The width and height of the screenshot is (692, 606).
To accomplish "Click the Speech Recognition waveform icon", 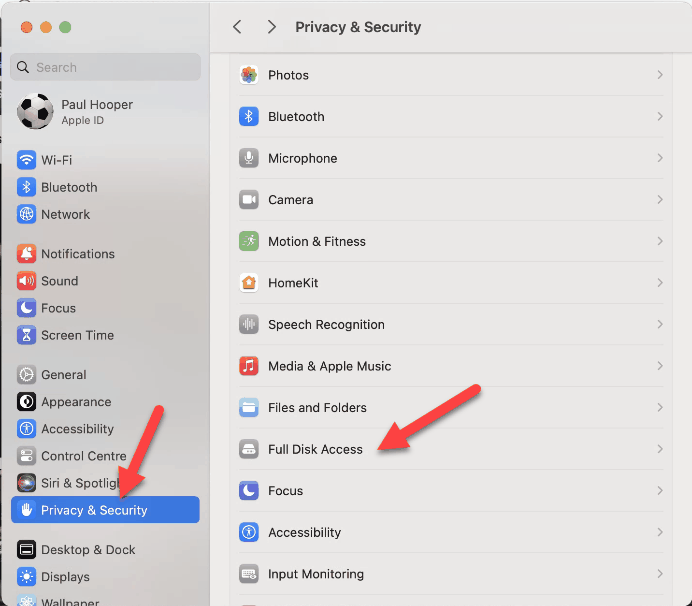I will coord(249,324).
